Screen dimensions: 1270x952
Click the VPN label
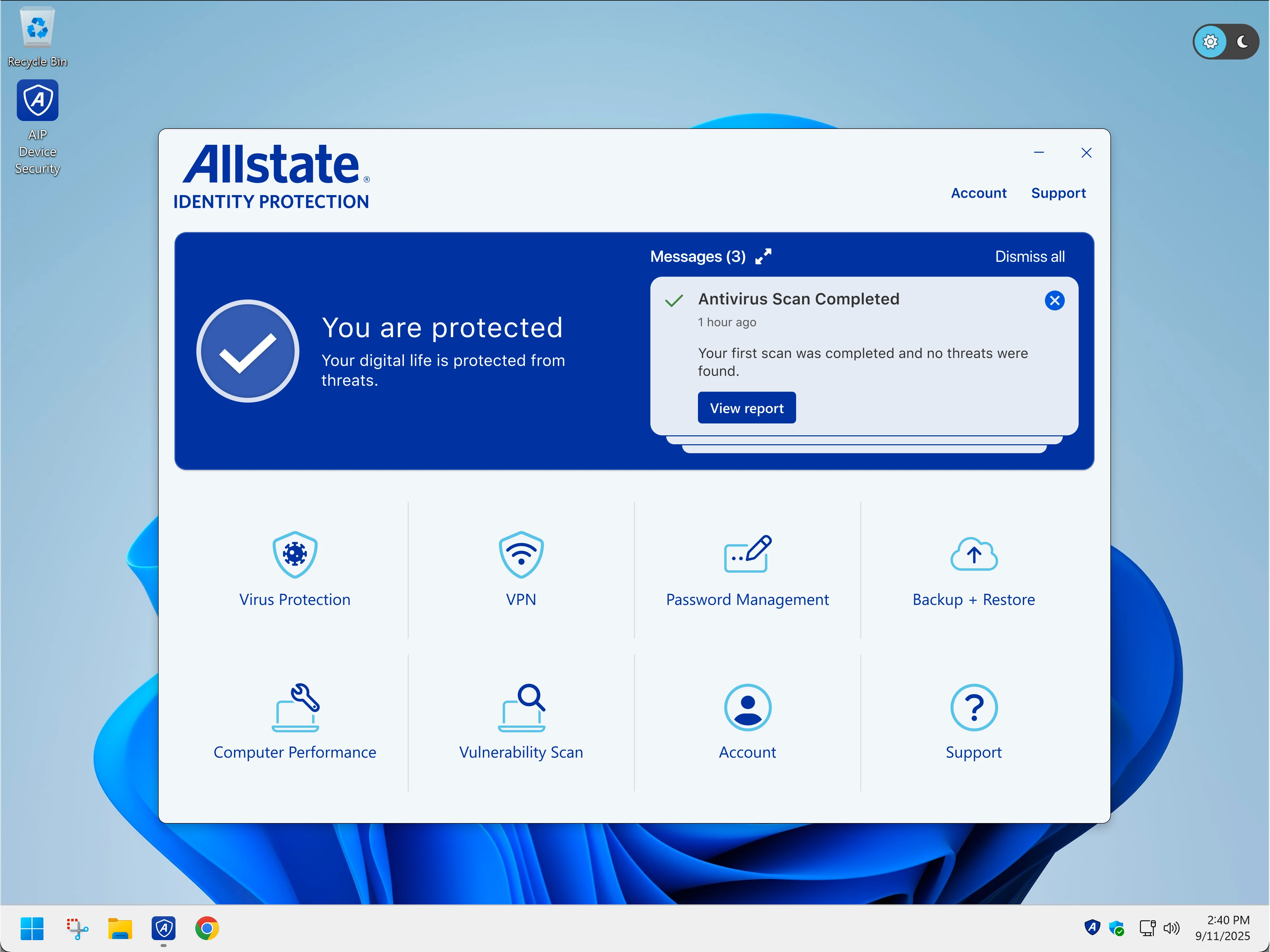pos(521,599)
